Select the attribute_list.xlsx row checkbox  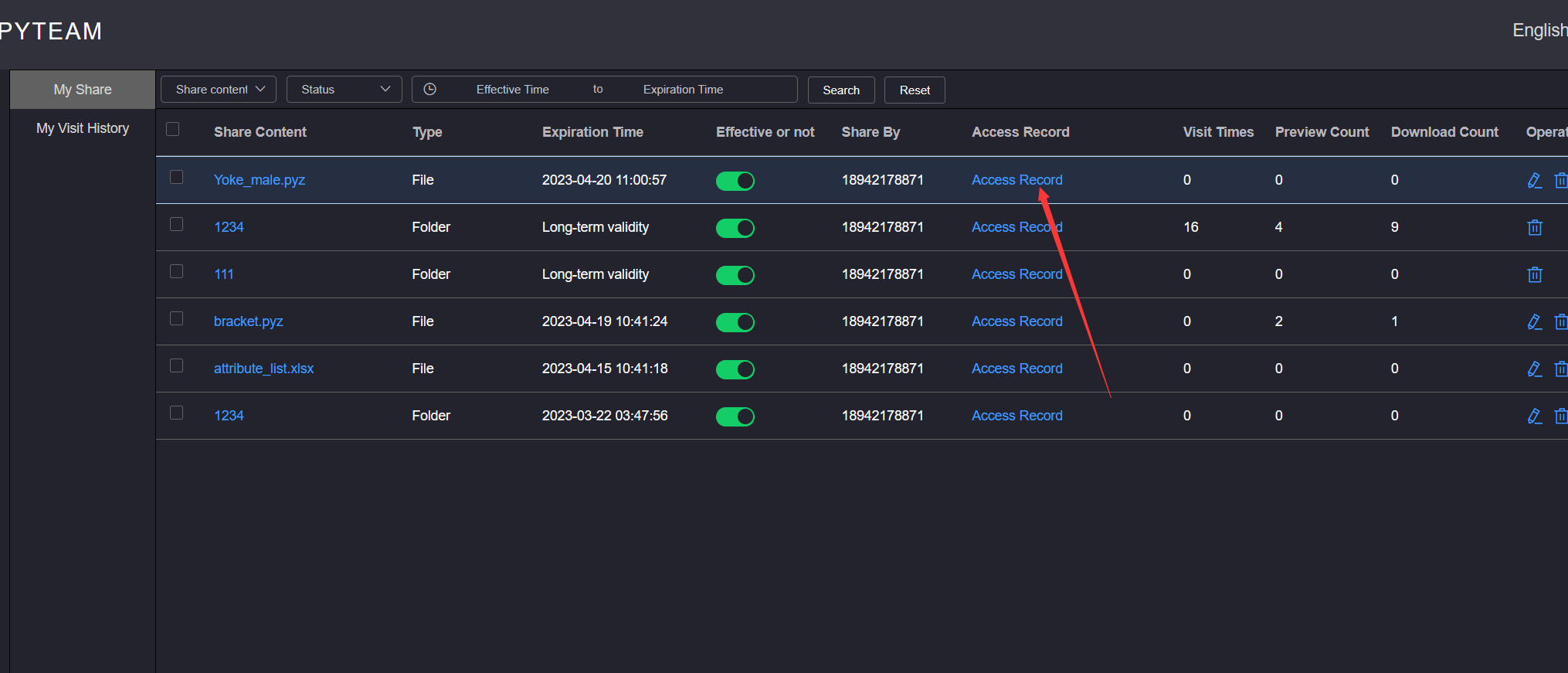click(177, 365)
